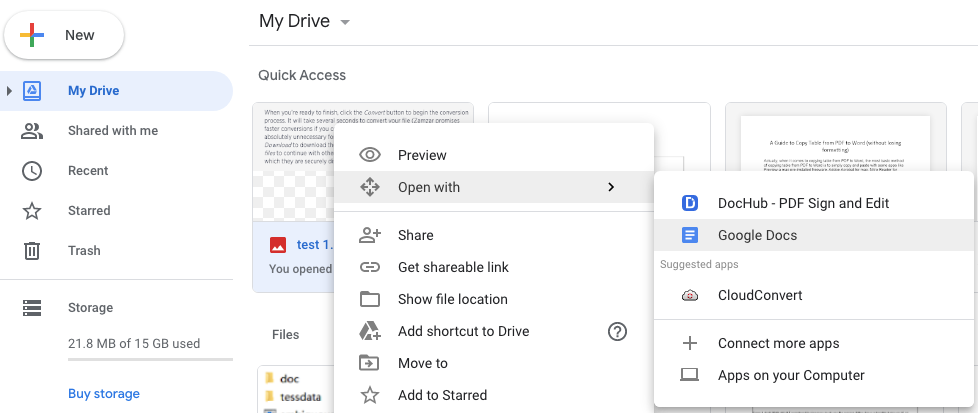
Task: Click the Google Docs blue icon
Action: point(690,235)
